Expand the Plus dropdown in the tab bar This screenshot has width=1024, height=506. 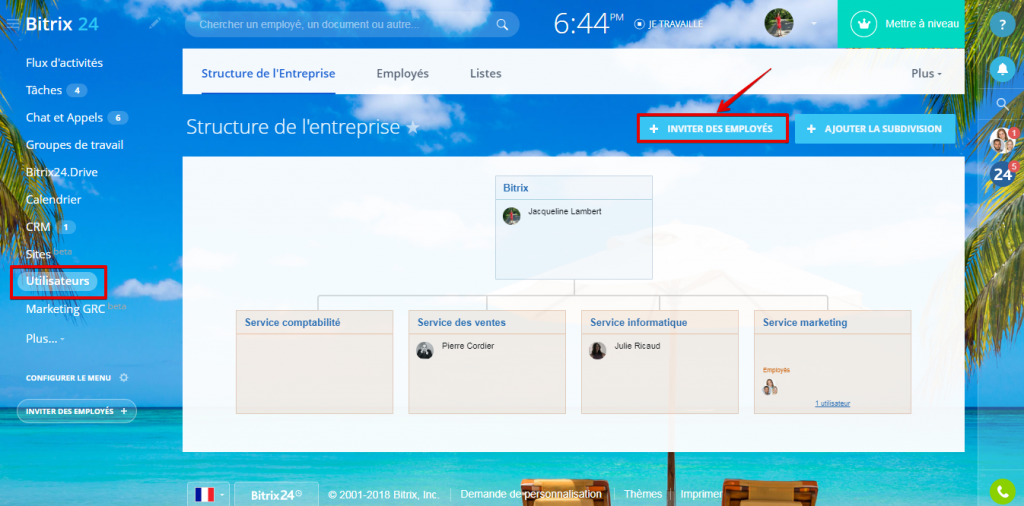pyautogui.click(x=927, y=74)
